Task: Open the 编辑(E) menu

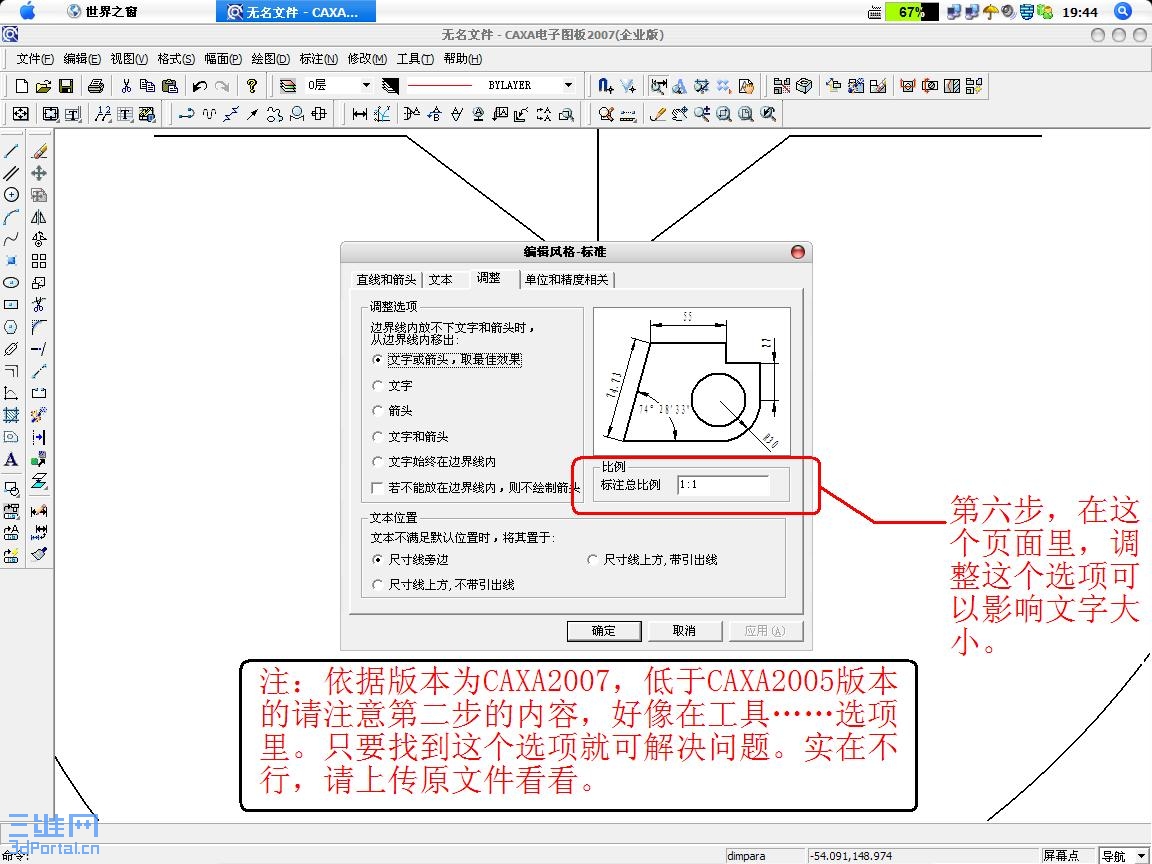Action: coord(82,59)
